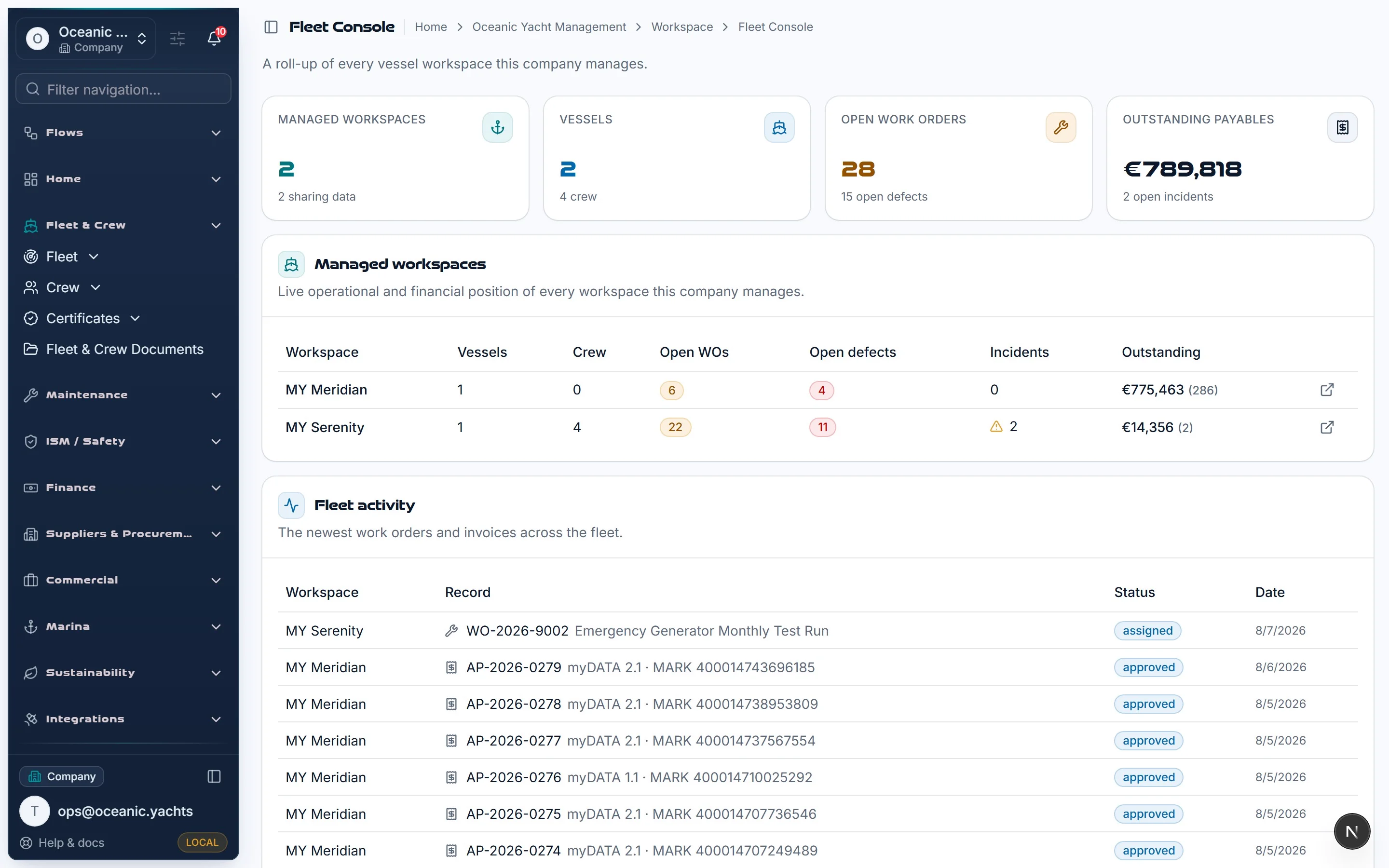This screenshot has height=868, width=1389.
Task: Click the Open Work Orders wrench icon
Action: tap(1061, 127)
